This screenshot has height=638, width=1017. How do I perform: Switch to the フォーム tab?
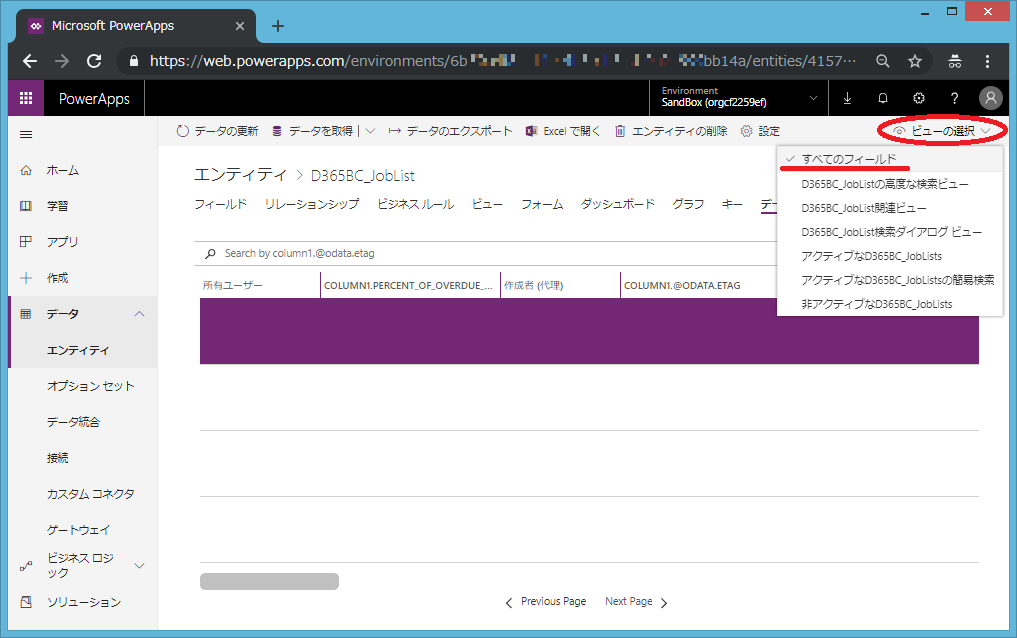[x=542, y=204]
